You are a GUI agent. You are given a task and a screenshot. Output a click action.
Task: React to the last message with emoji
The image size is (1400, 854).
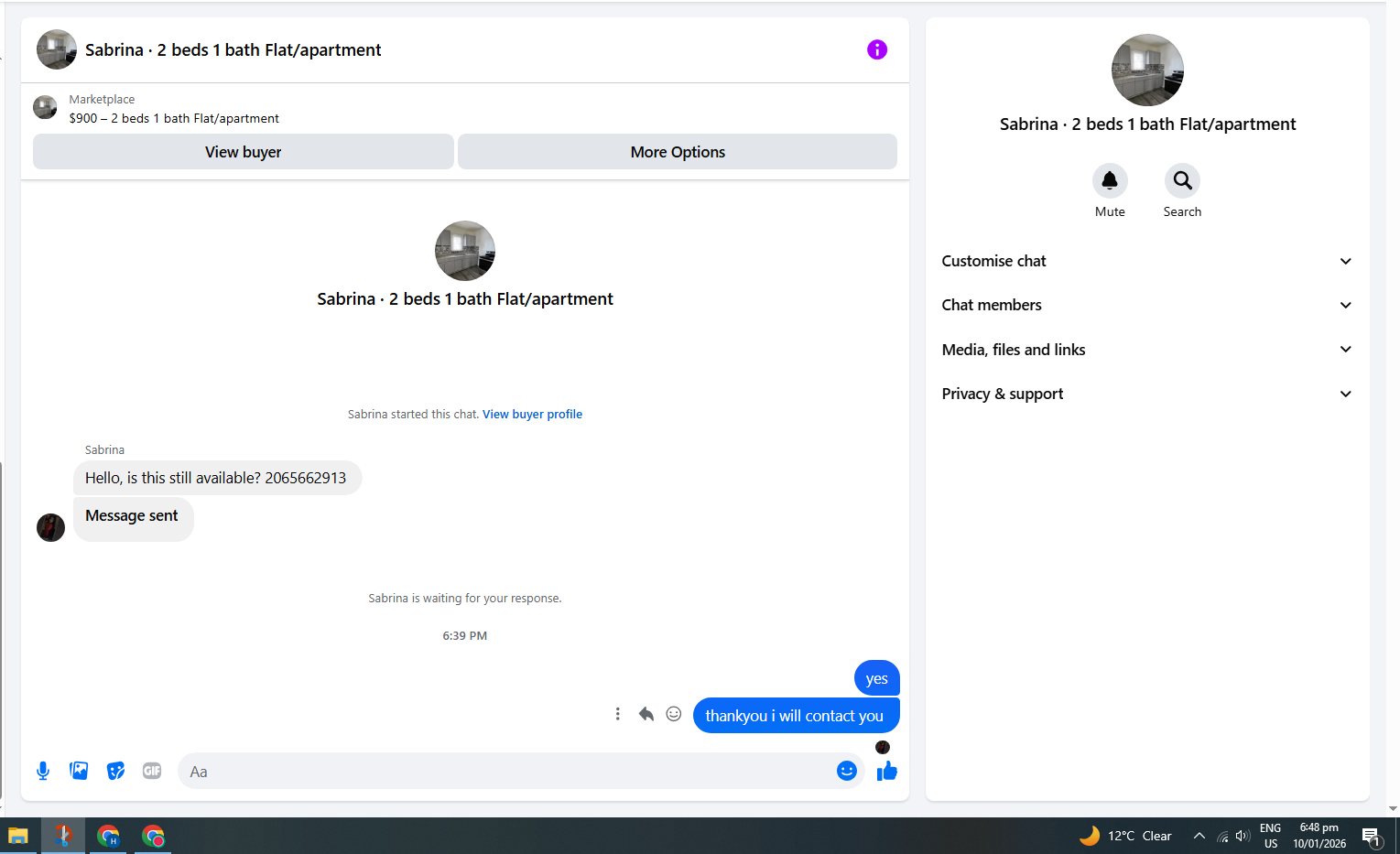click(x=674, y=714)
